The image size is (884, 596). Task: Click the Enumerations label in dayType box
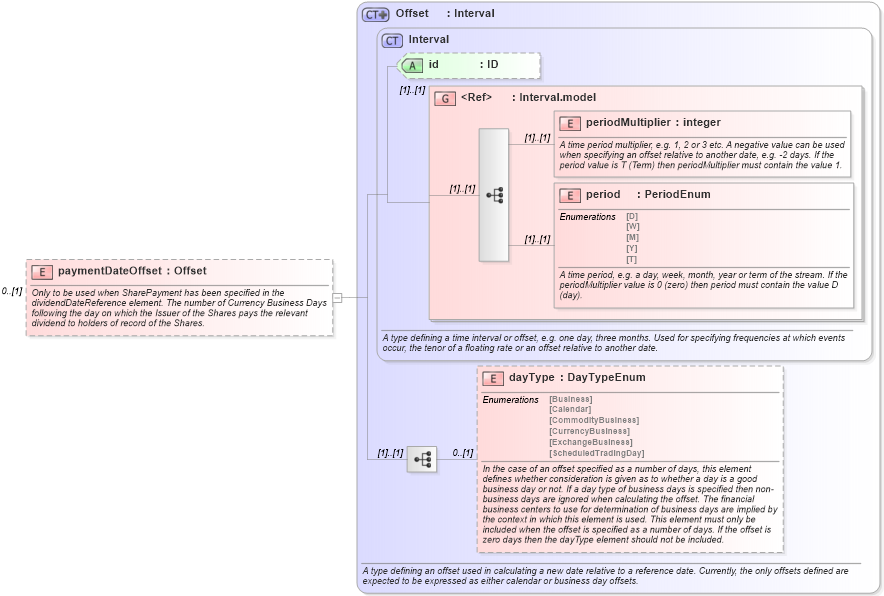(510, 400)
